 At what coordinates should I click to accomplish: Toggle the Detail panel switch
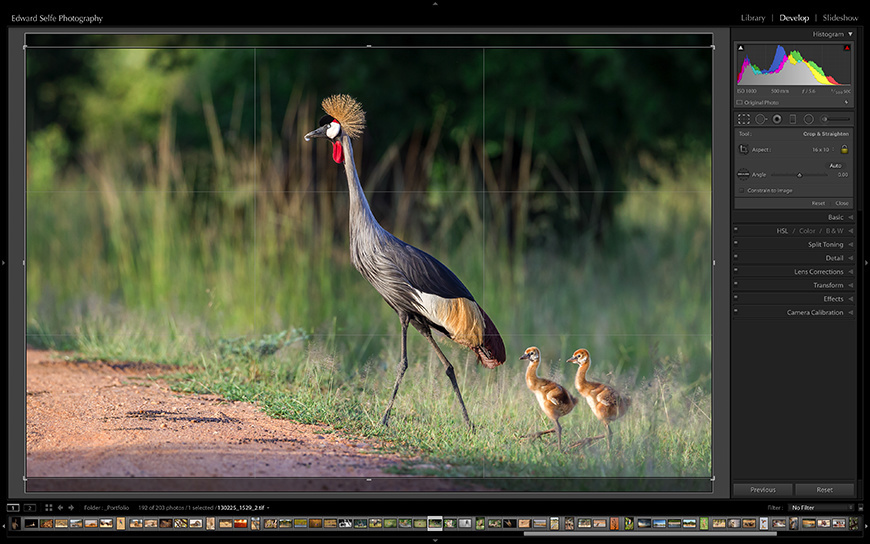[x=736, y=256]
